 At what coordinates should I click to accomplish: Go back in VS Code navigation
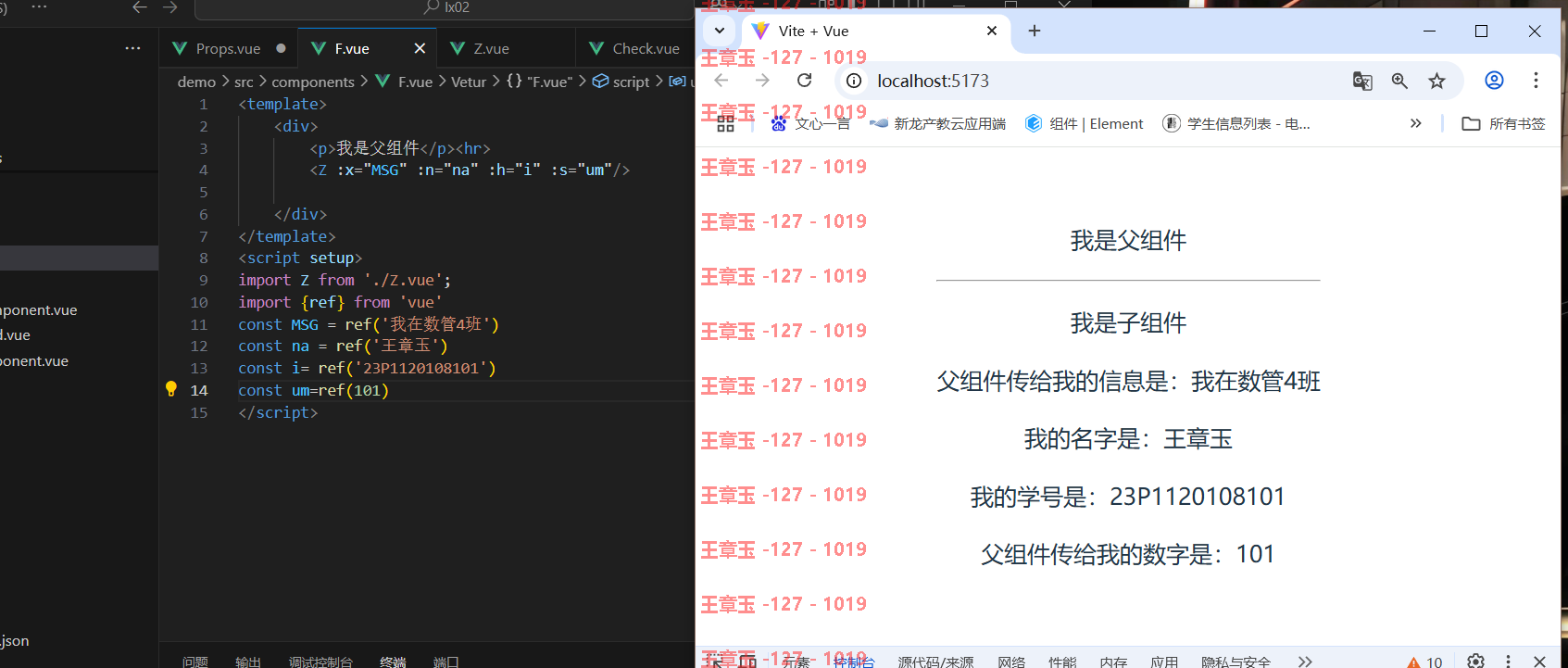[x=140, y=7]
